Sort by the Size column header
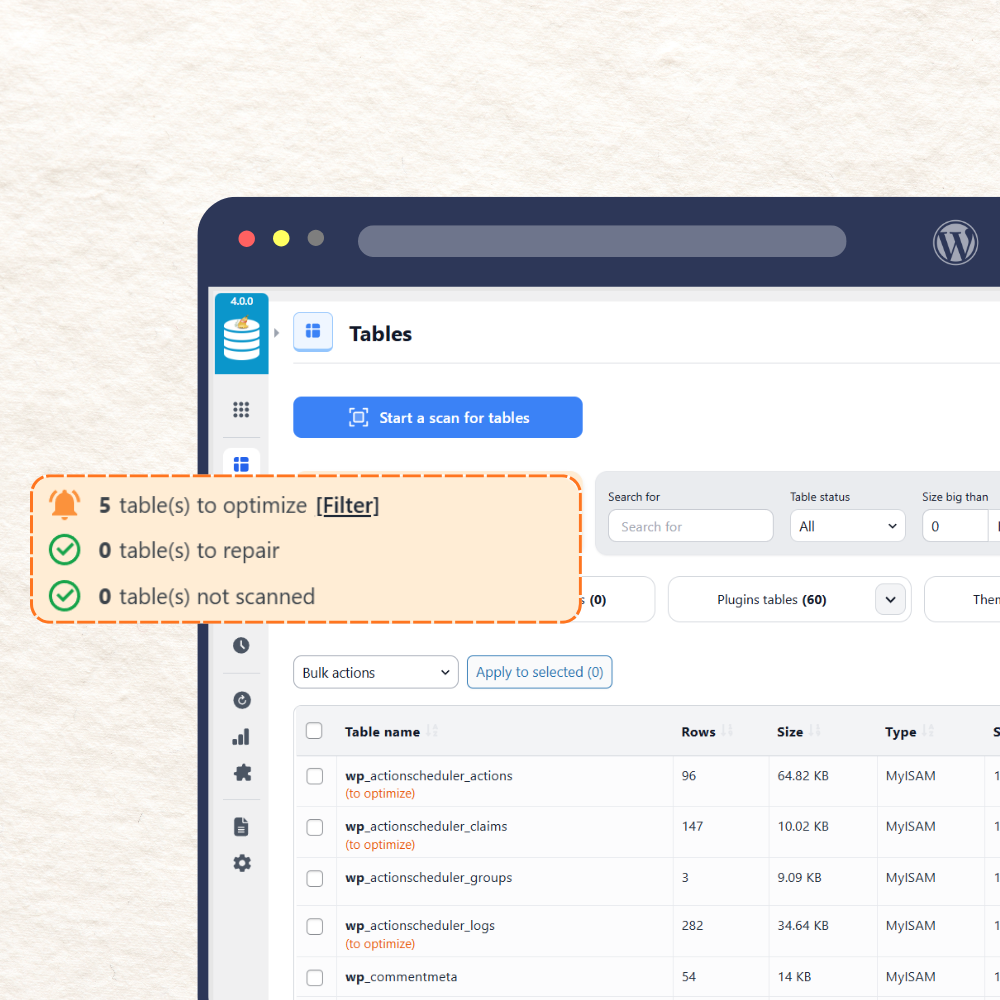 [x=790, y=731]
